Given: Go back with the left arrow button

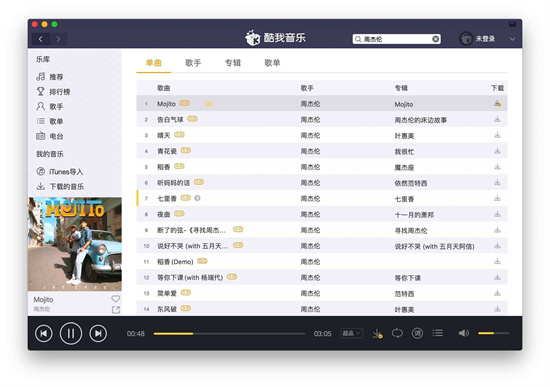Looking at the screenshot, I should click(41, 39).
